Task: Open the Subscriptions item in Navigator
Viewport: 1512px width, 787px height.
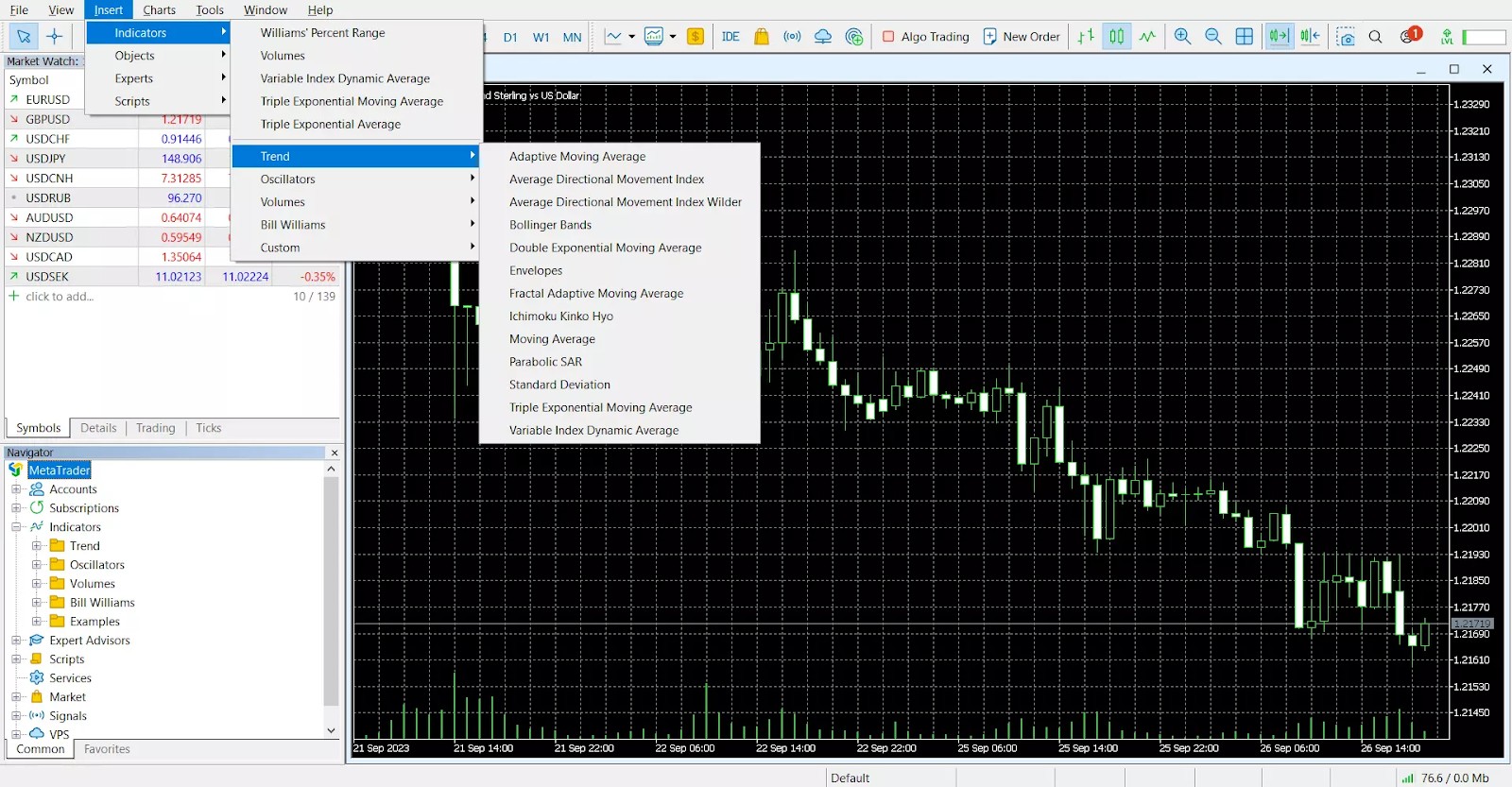Action: point(84,508)
